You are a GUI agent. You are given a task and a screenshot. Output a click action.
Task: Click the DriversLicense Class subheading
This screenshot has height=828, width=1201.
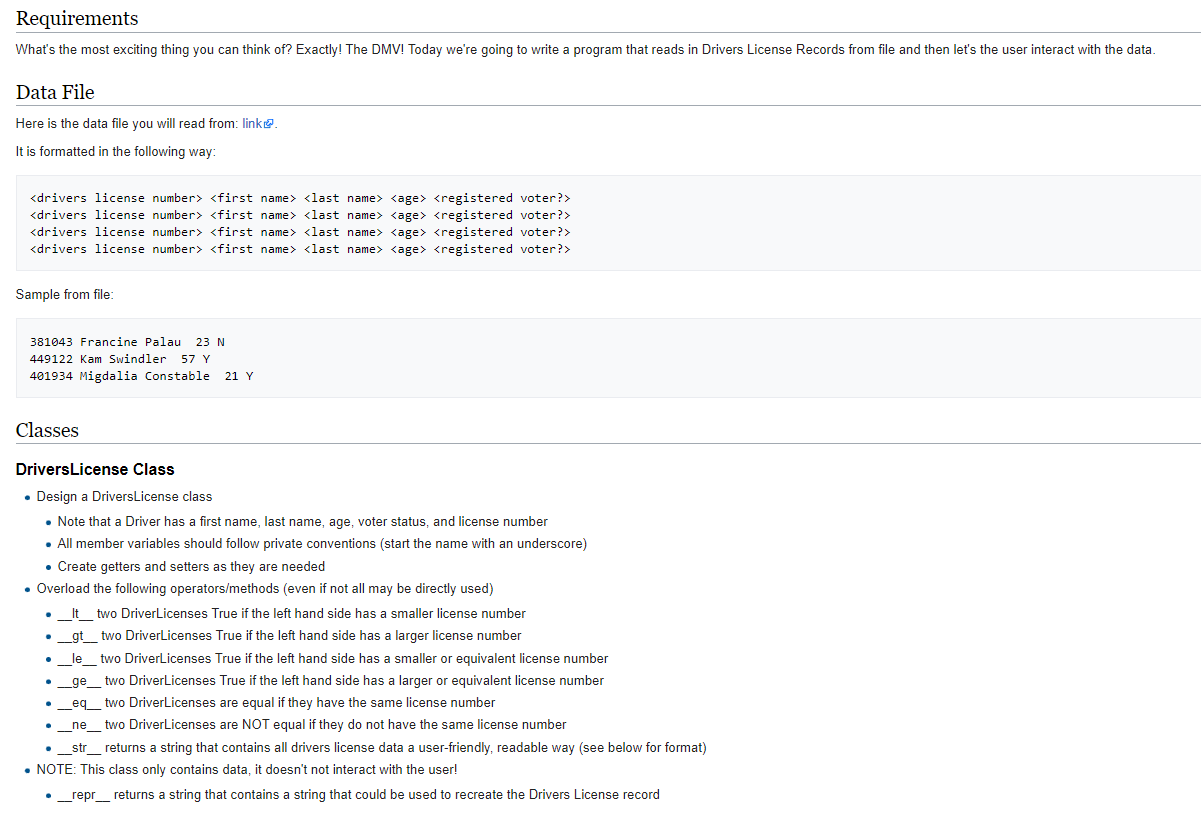(x=95, y=469)
